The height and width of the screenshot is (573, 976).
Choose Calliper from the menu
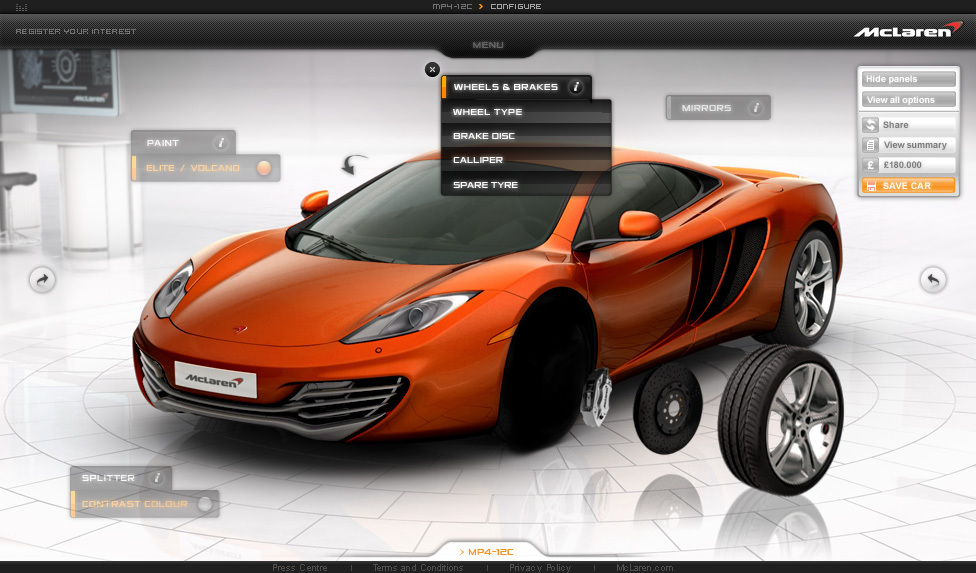coord(526,160)
